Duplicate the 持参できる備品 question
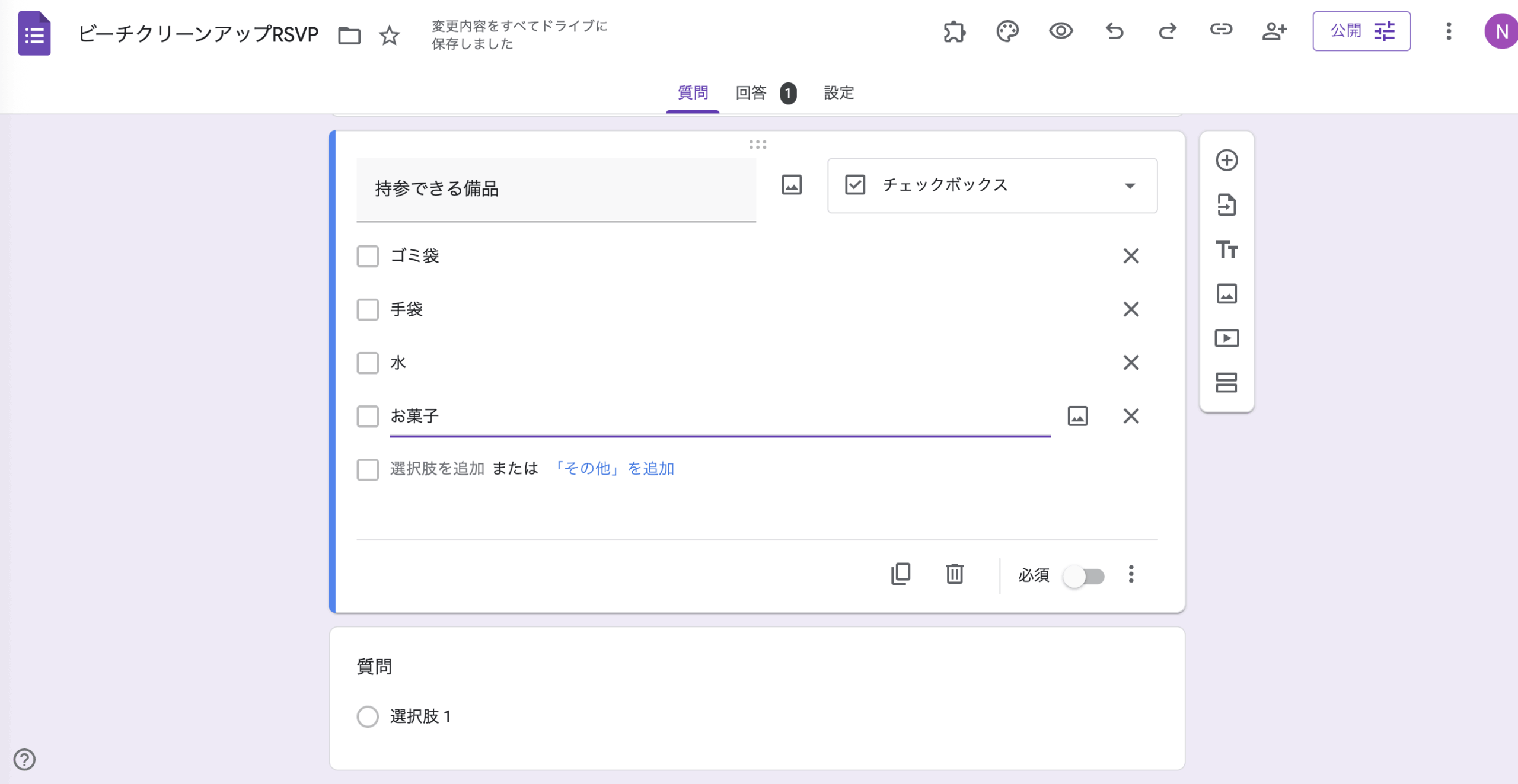Screen dimensions: 1518x784 tap(900, 574)
